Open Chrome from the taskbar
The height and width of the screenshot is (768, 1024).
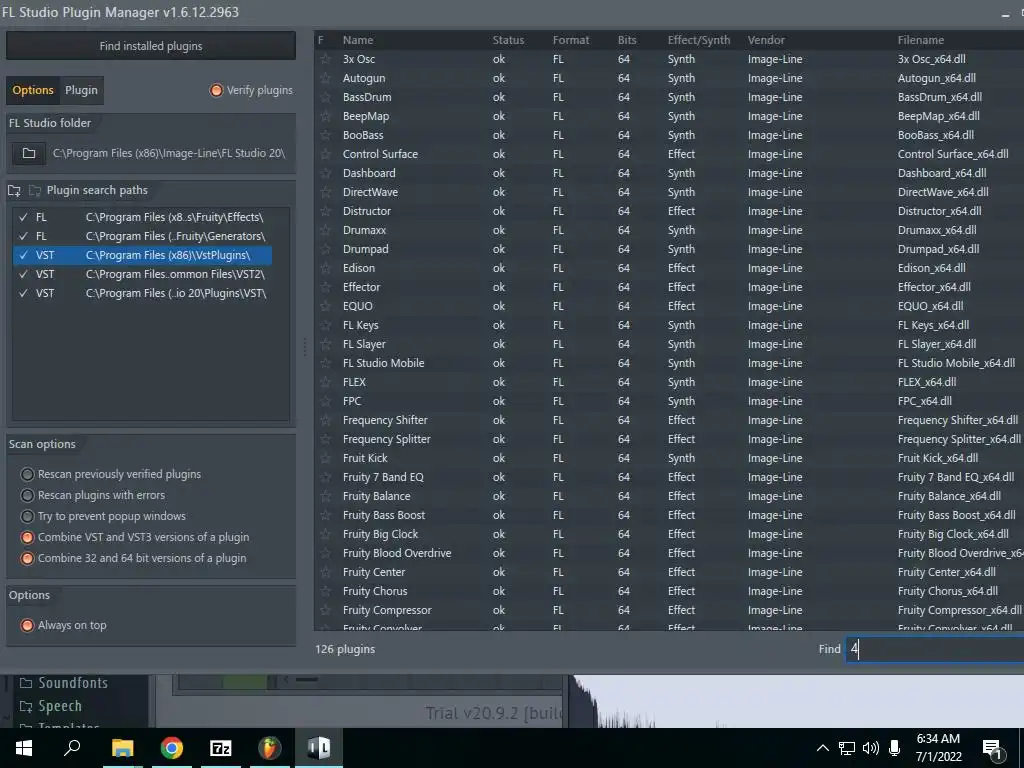(x=172, y=748)
